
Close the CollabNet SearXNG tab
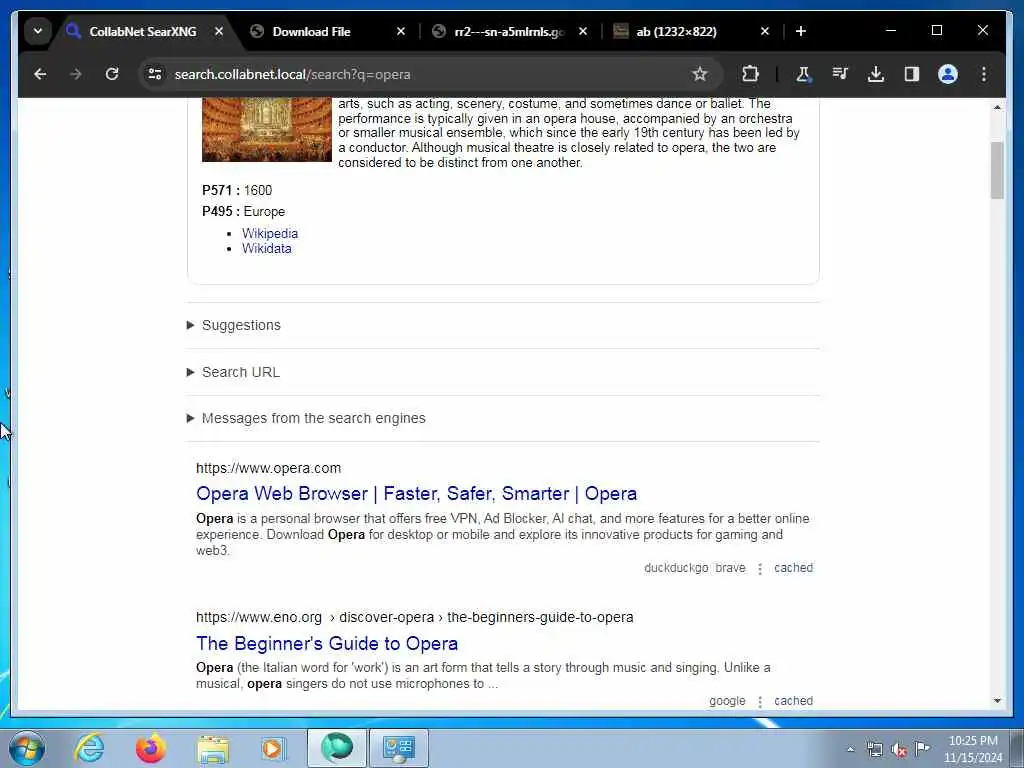219,31
